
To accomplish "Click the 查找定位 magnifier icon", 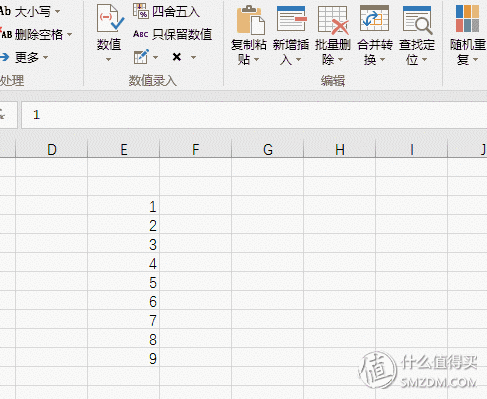I will (x=418, y=20).
